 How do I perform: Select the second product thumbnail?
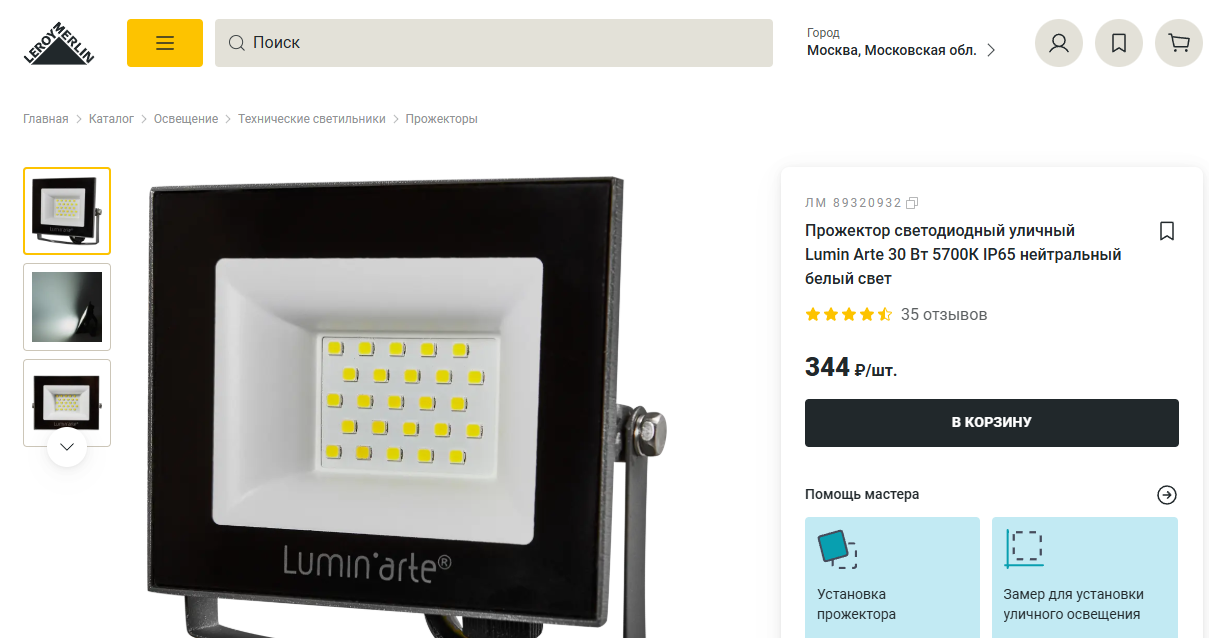(67, 307)
